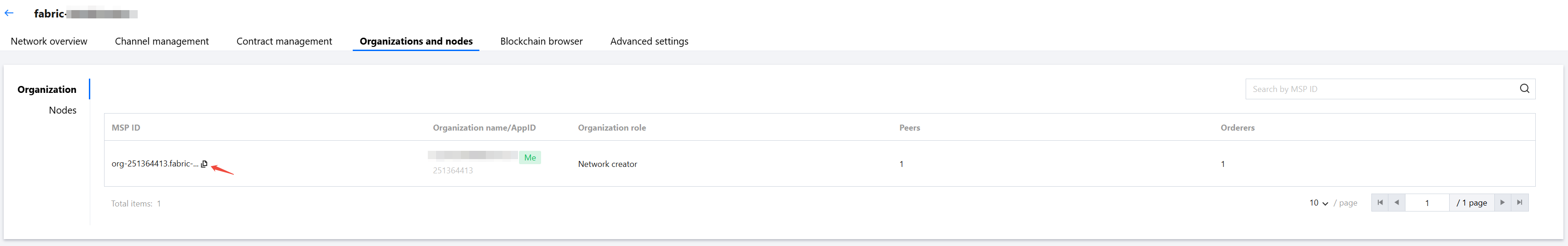Viewport: 1568px width, 246px height.
Task: Select Nodes in the side menu
Action: click(x=62, y=110)
